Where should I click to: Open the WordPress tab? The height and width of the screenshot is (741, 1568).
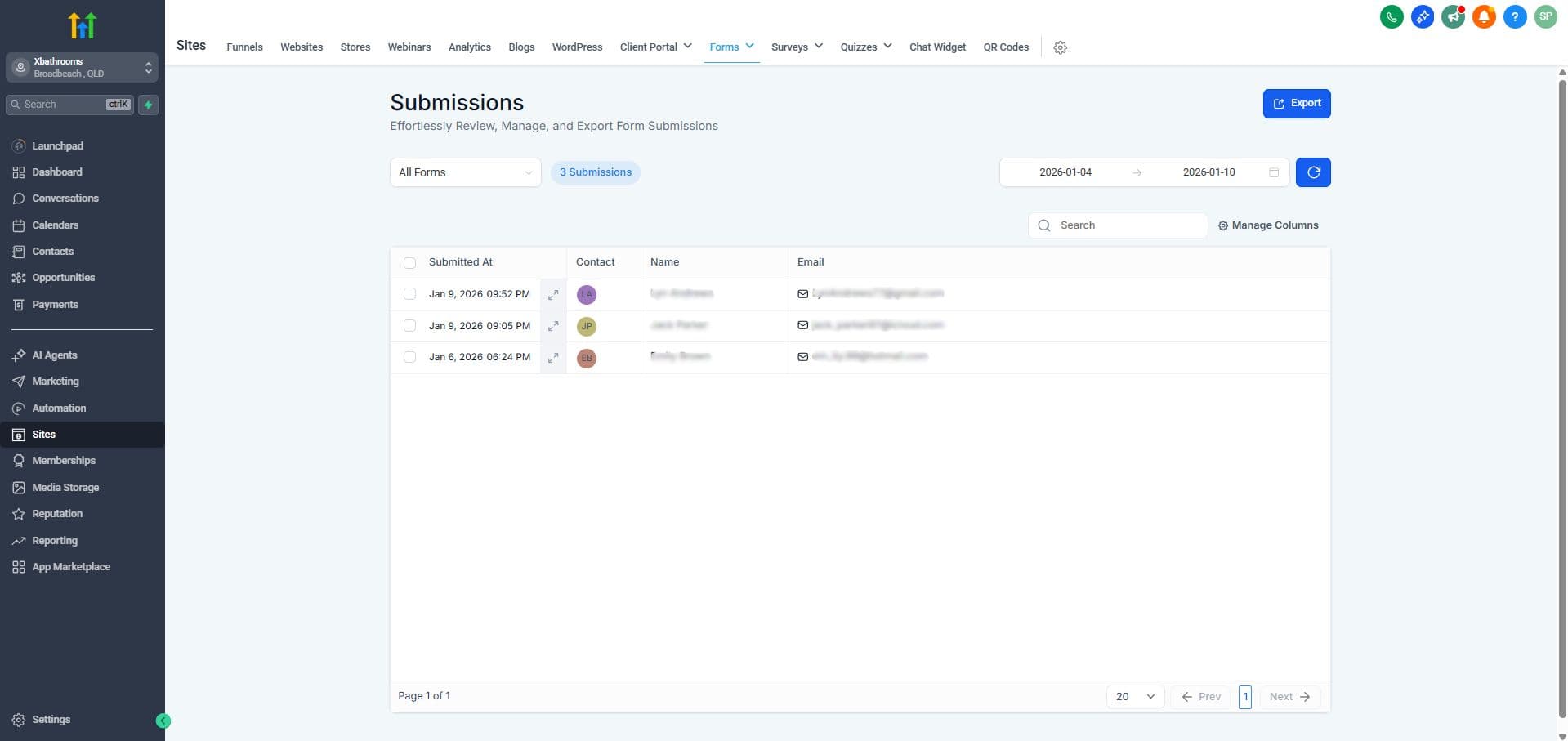576,47
